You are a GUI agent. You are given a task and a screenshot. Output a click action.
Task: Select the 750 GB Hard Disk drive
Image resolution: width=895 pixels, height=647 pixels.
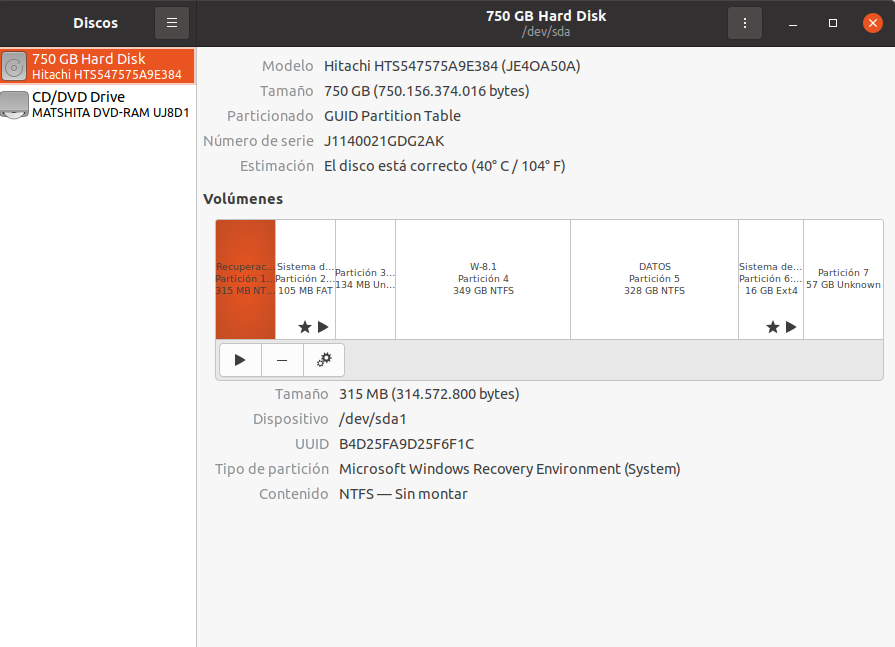pos(98,66)
